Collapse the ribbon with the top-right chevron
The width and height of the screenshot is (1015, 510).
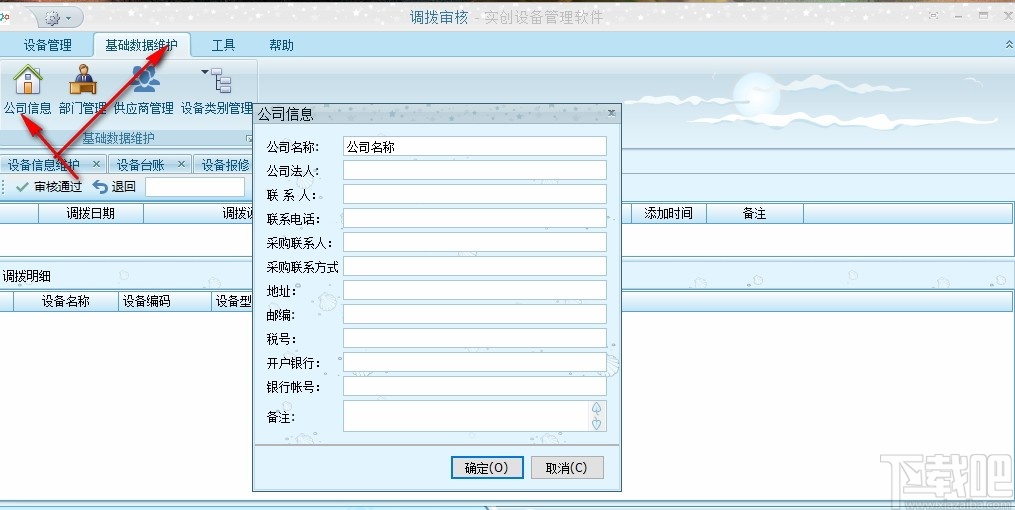(x=1009, y=45)
